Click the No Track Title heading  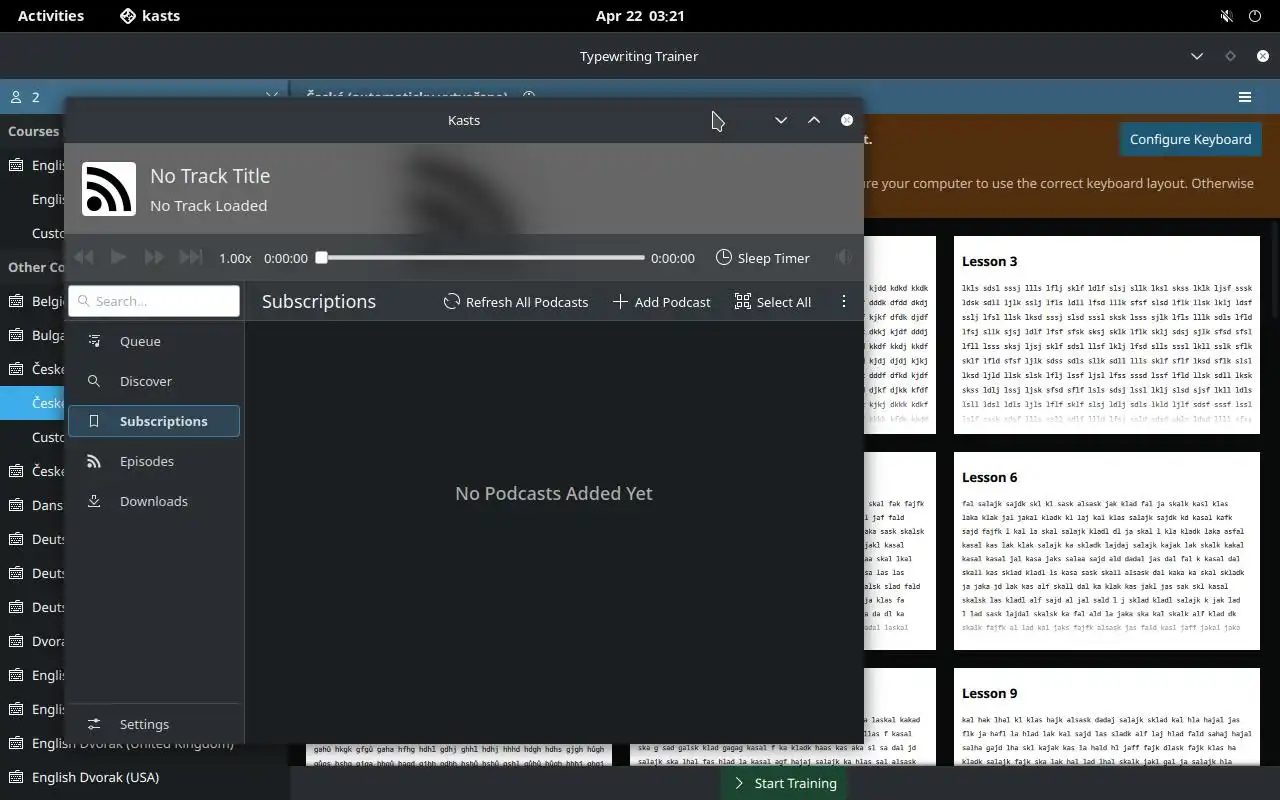[210, 176]
